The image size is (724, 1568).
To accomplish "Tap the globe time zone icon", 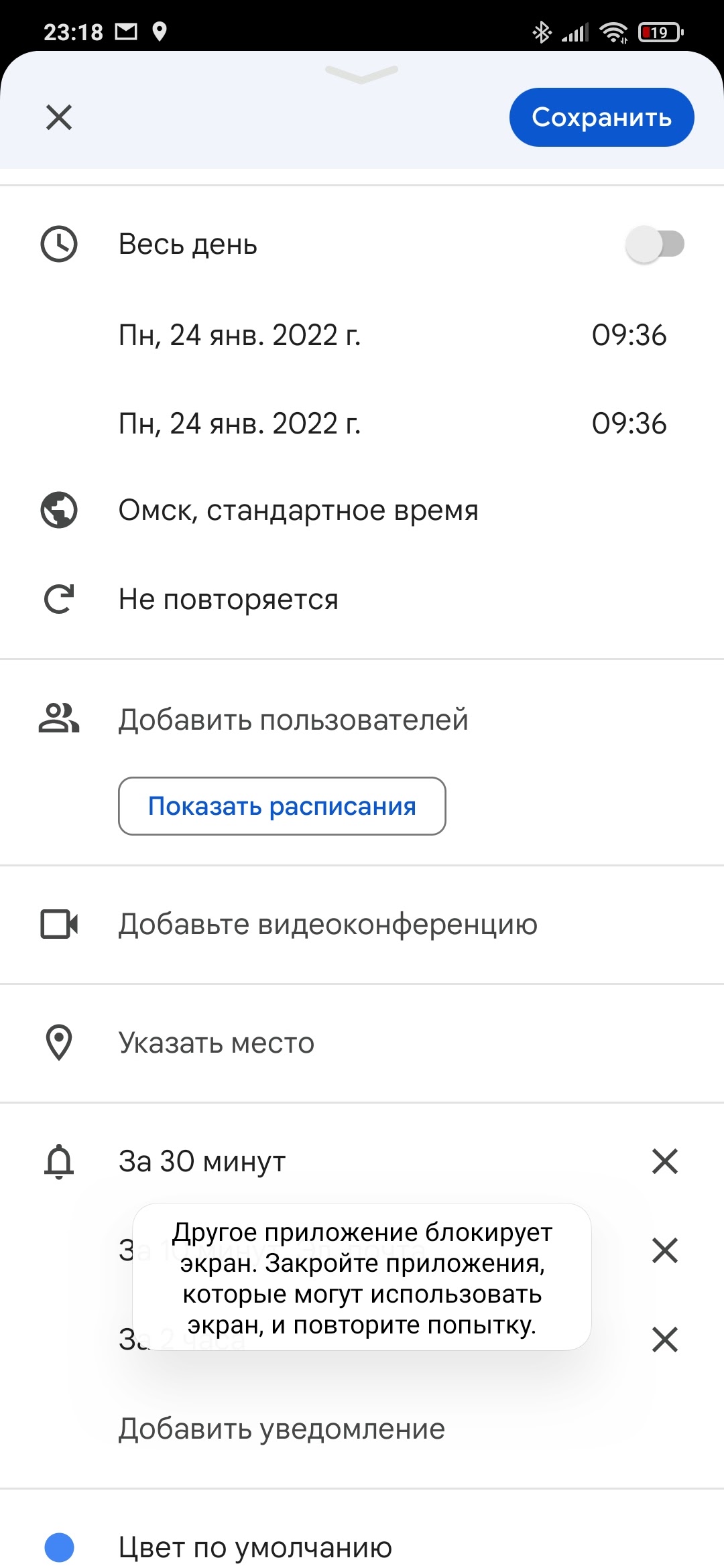I will (x=59, y=511).
